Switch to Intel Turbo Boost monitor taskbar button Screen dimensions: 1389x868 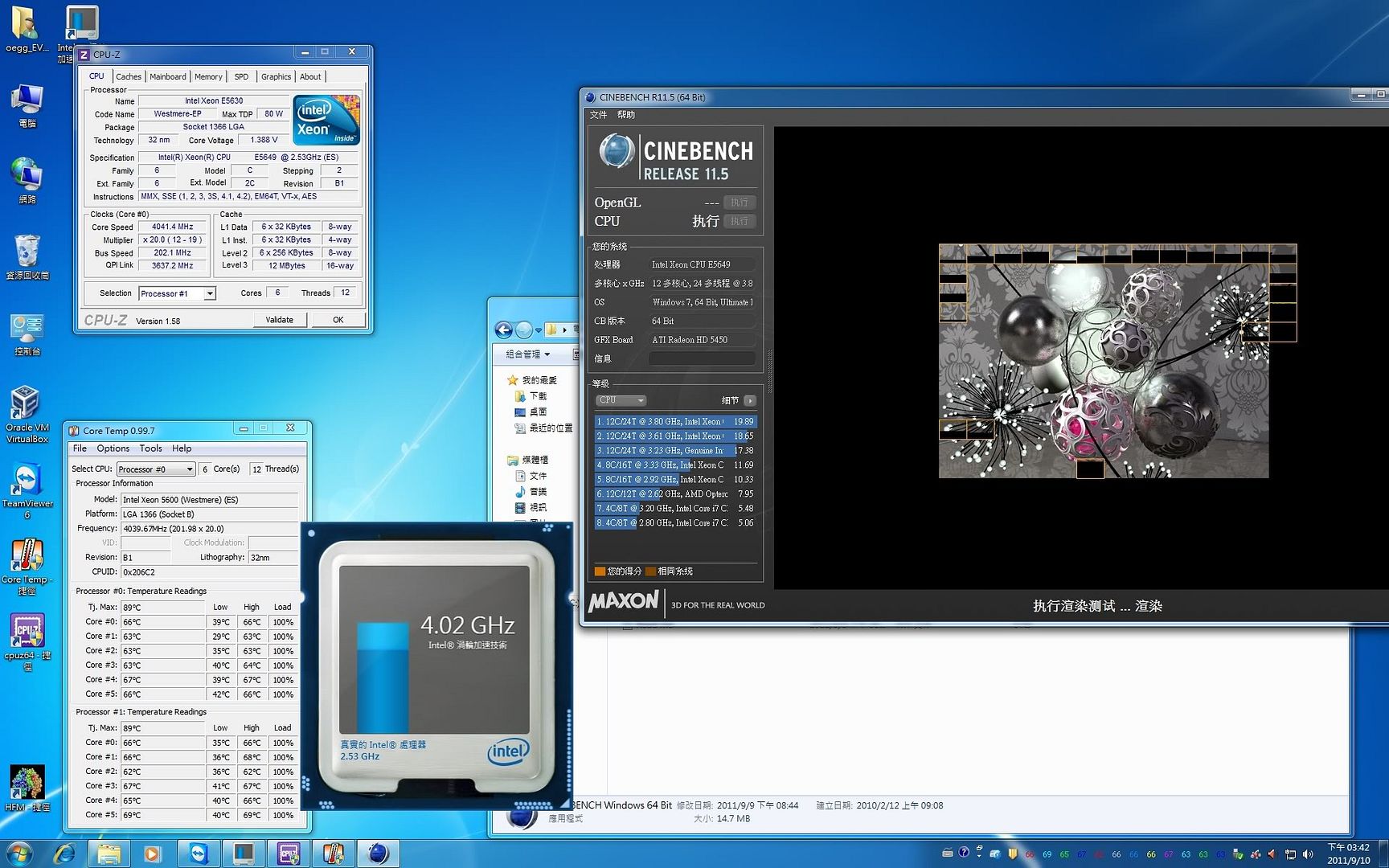pyautogui.click(x=244, y=853)
